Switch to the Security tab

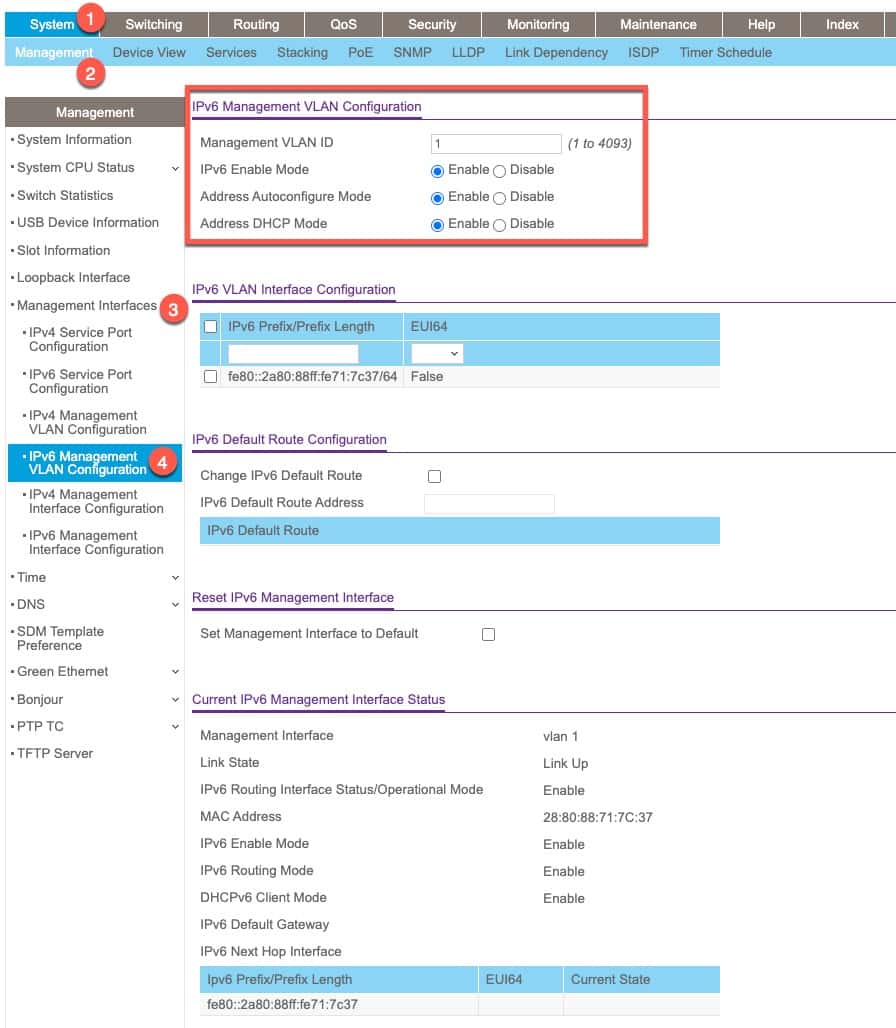point(432,25)
